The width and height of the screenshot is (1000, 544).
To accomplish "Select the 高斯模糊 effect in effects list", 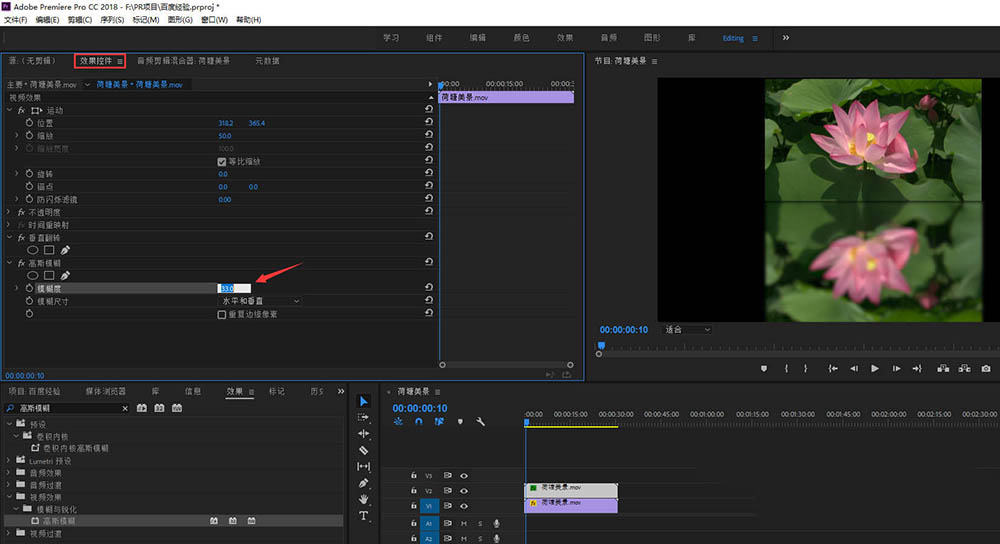I will pos(59,521).
